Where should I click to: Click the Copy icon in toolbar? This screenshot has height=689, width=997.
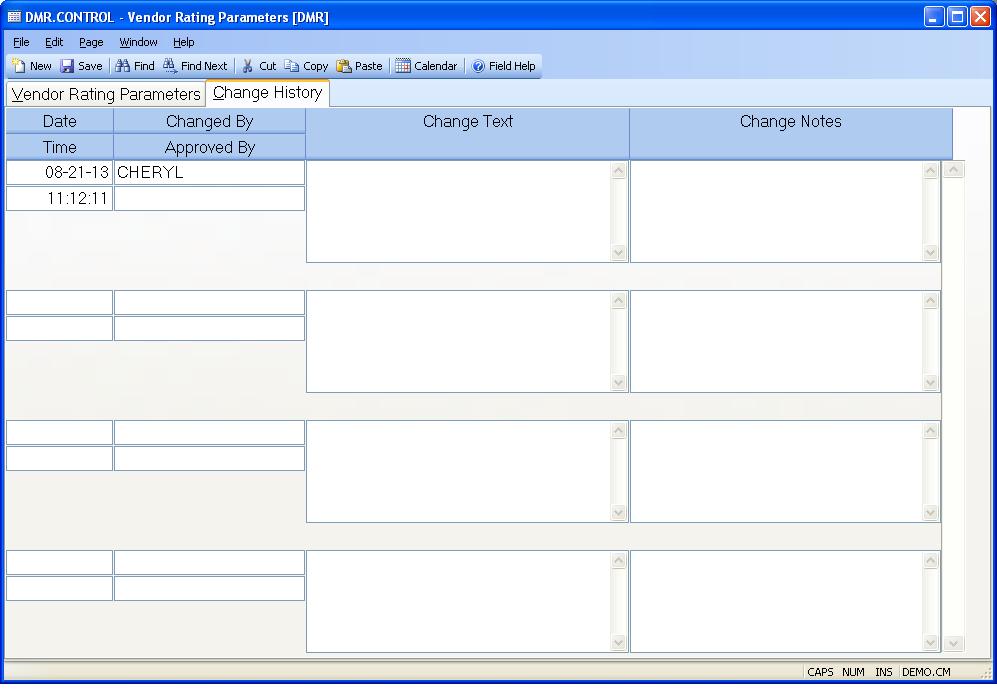(x=292, y=66)
